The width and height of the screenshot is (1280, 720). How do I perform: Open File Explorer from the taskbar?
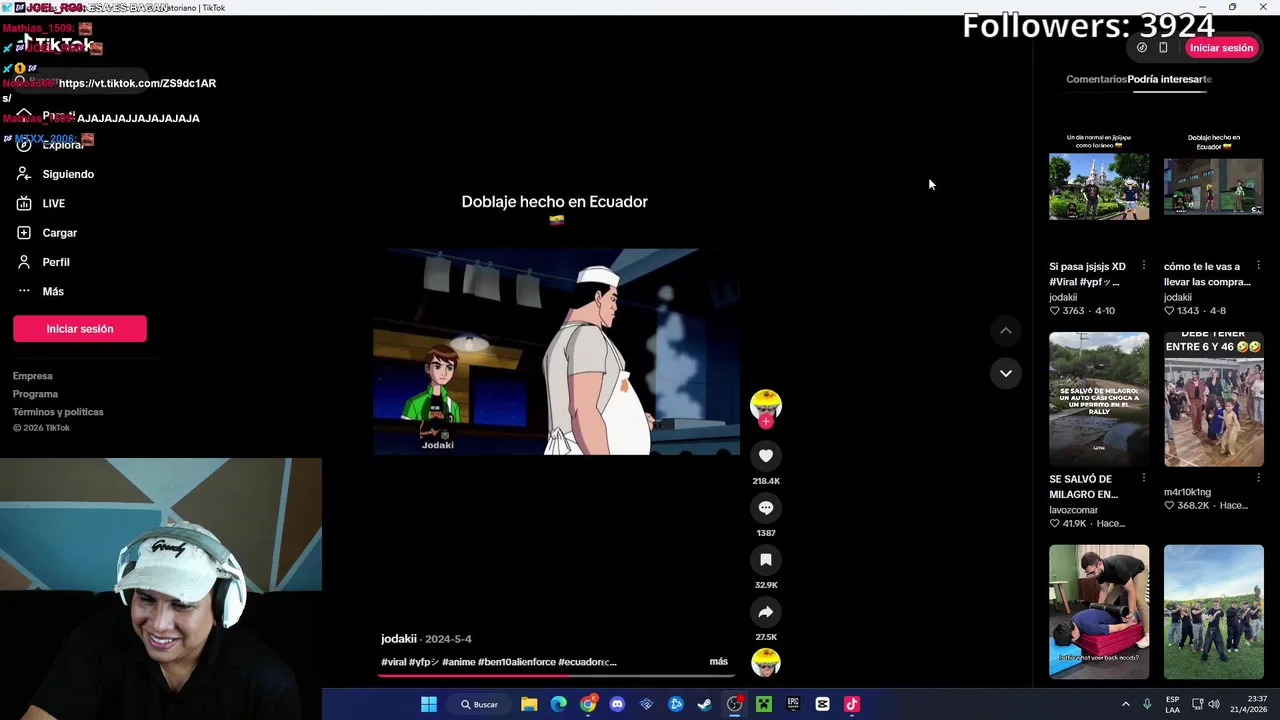529,704
